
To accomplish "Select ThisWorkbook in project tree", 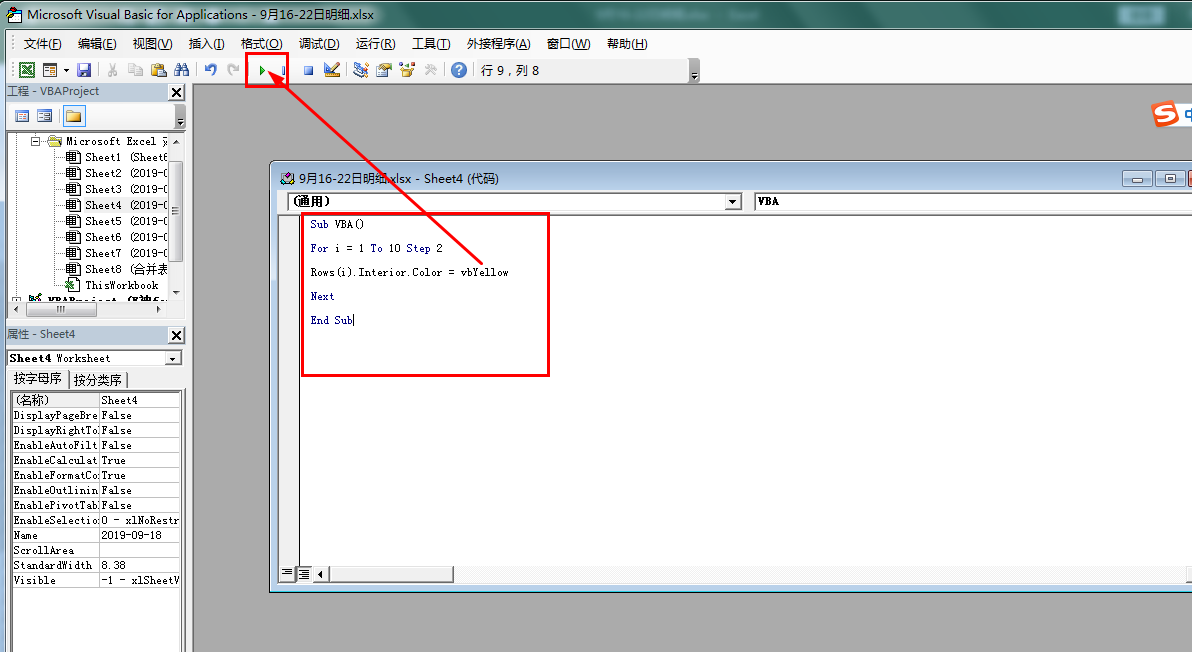I will (x=113, y=286).
